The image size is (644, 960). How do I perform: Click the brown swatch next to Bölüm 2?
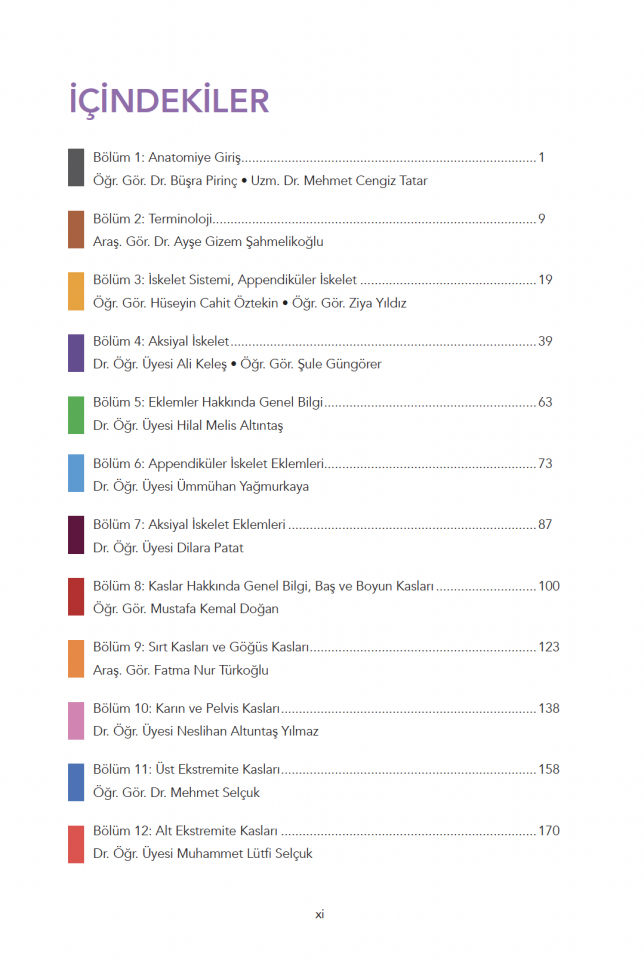(76, 230)
